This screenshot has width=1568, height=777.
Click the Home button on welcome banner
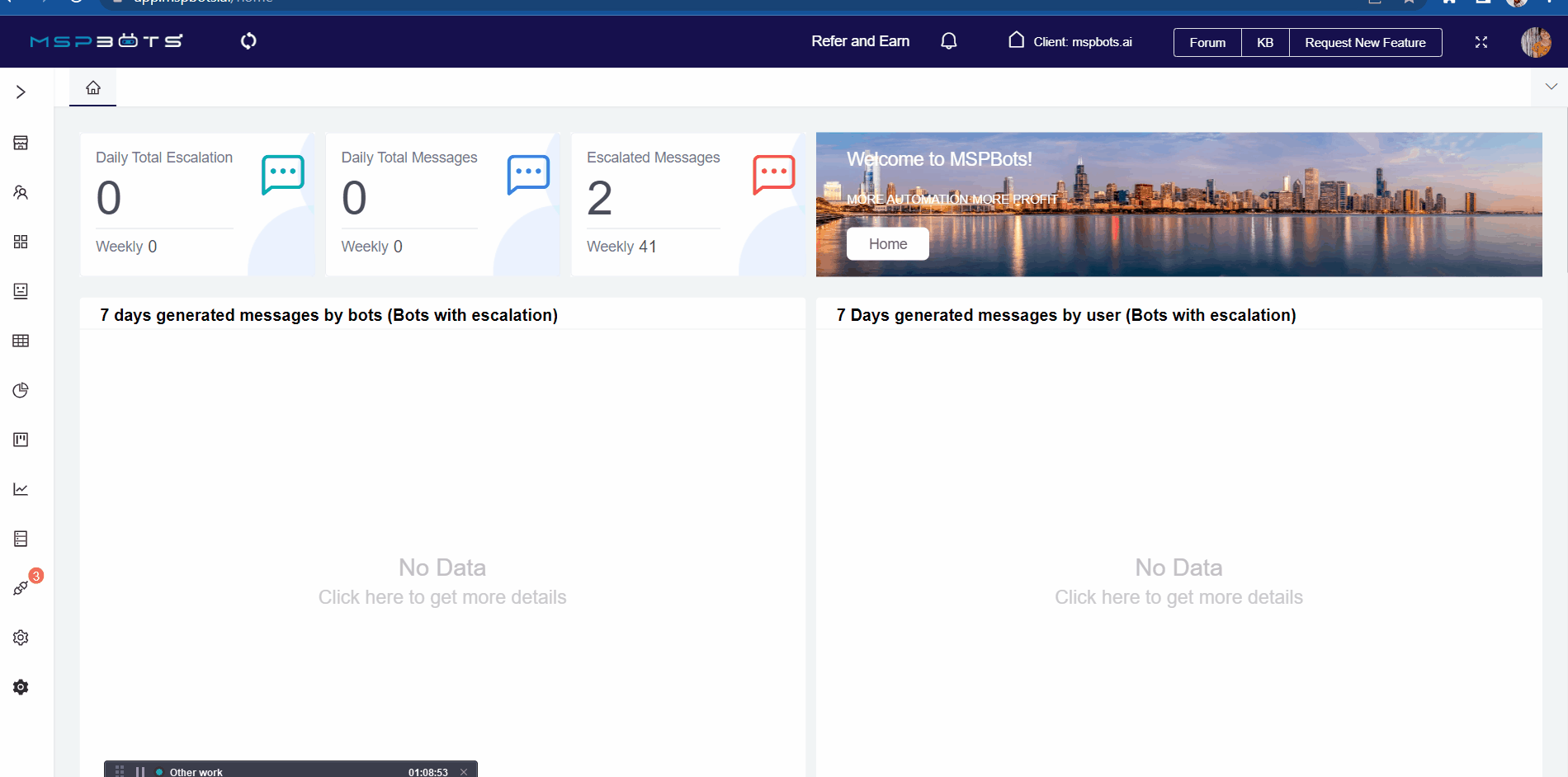887,243
